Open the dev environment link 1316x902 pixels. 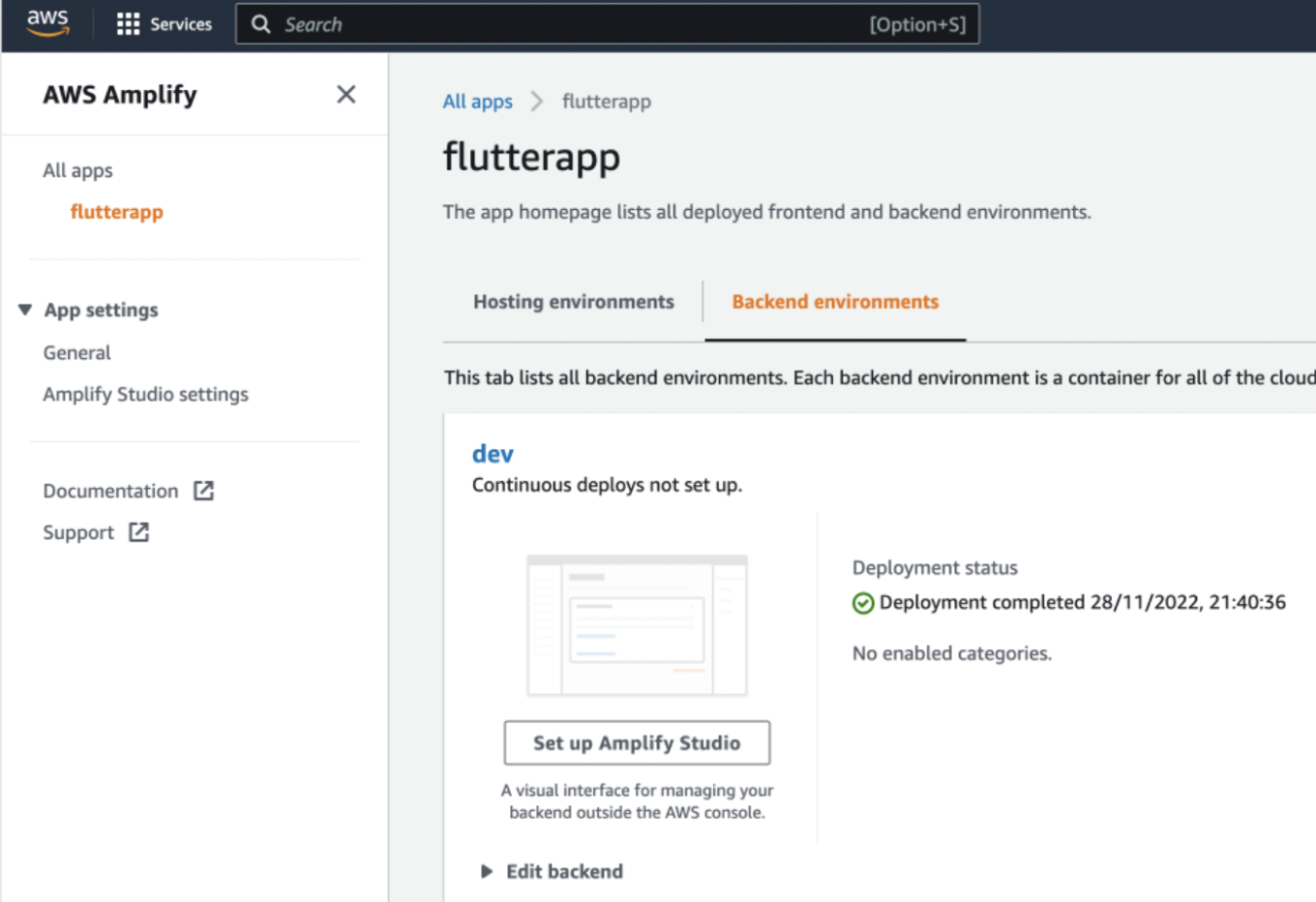[x=493, y=454]
